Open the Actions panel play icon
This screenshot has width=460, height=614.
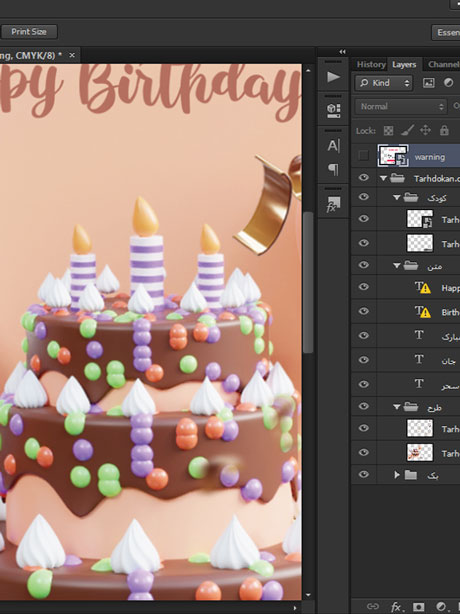tap(333, 77)
